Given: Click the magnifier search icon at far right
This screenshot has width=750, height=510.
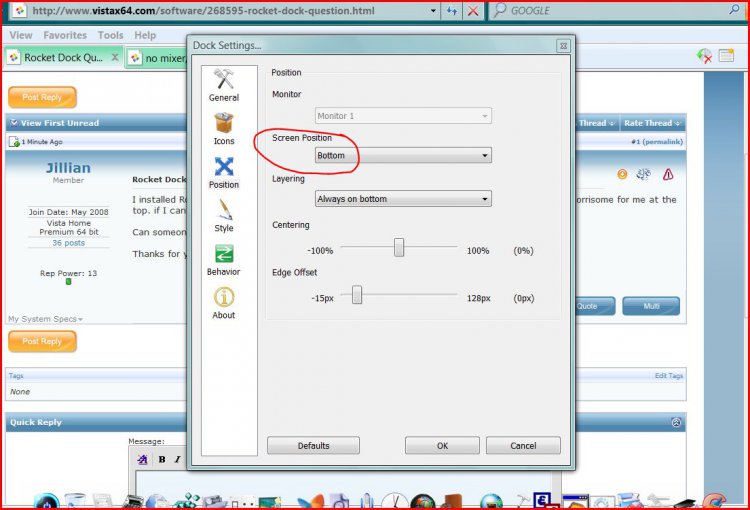Looking at the screenshot, I should point(734,10).
